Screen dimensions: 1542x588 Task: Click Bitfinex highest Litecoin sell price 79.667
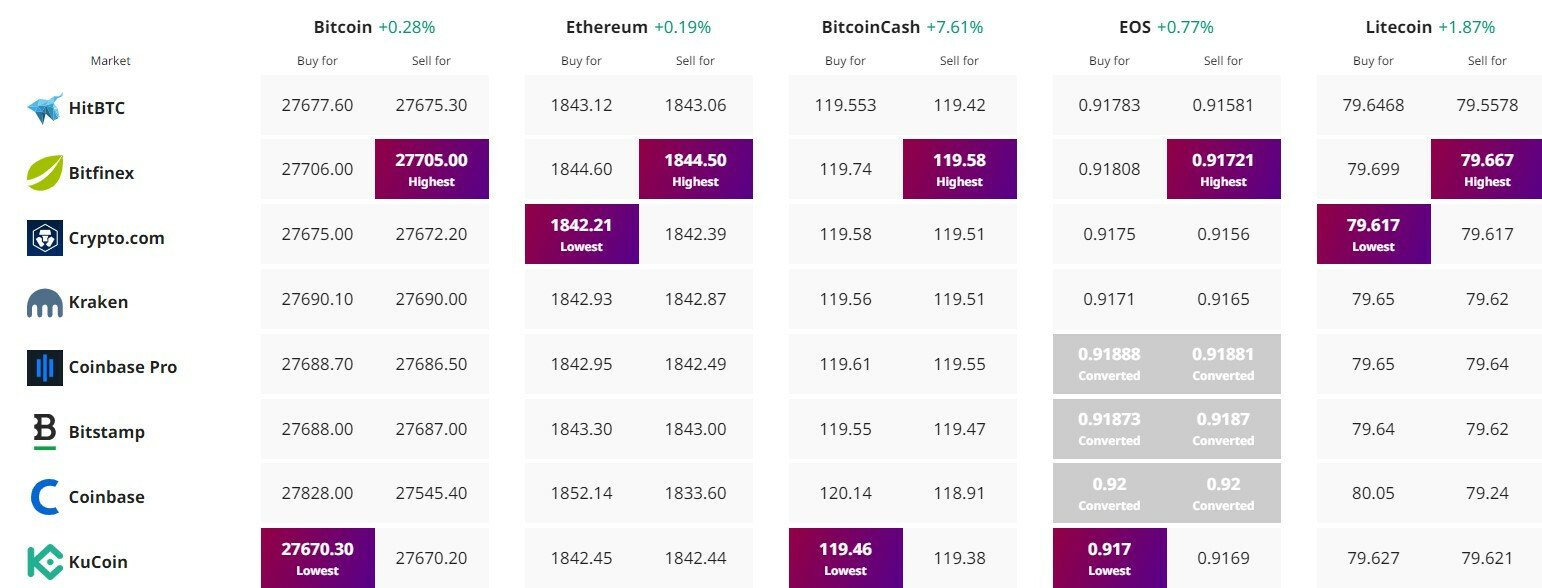(x=1487, y=169)
